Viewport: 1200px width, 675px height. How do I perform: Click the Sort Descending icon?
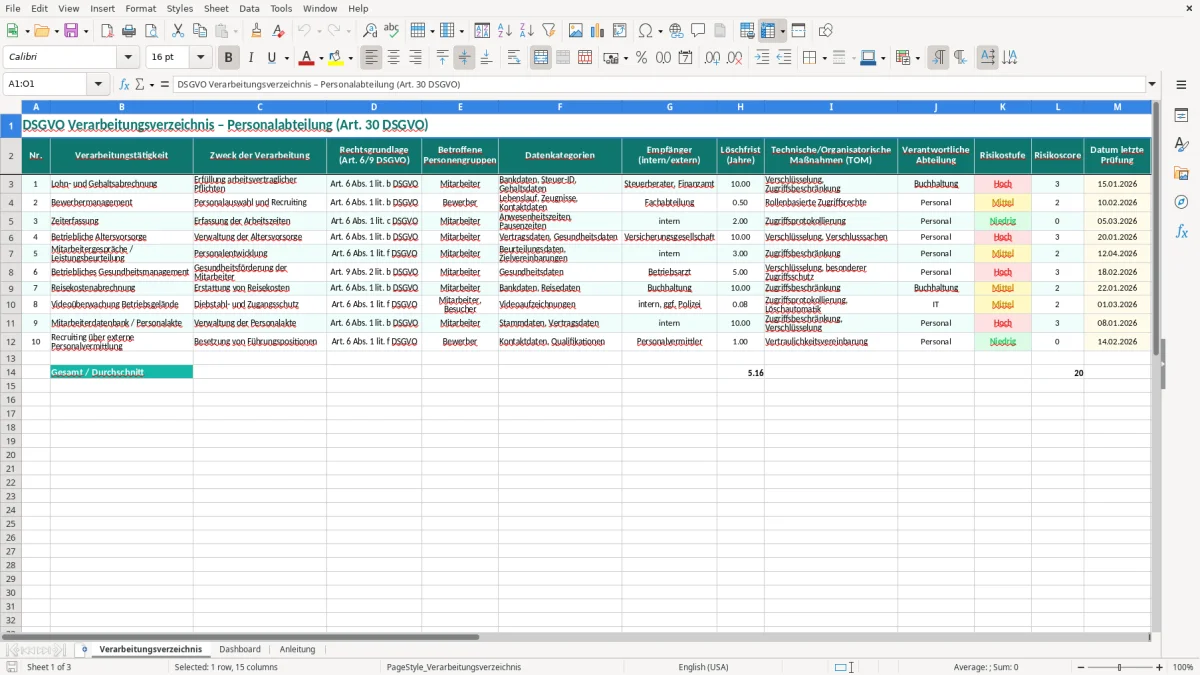click(527, 31)
